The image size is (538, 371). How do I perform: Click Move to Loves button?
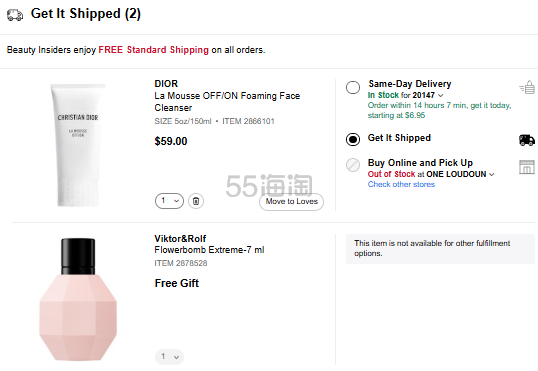(x=291, y=201)
